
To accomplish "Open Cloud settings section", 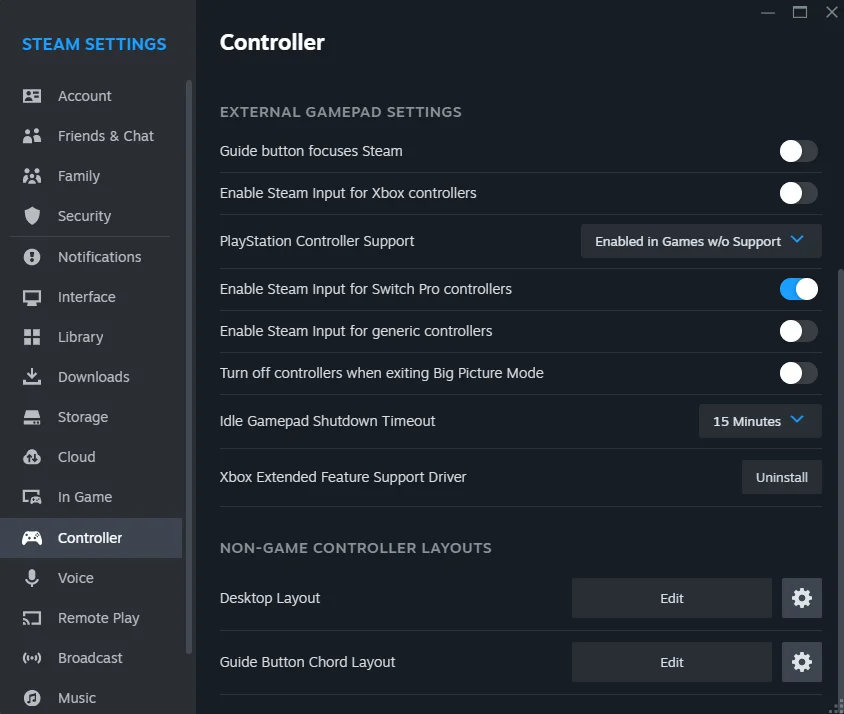I will coord(91,457).
